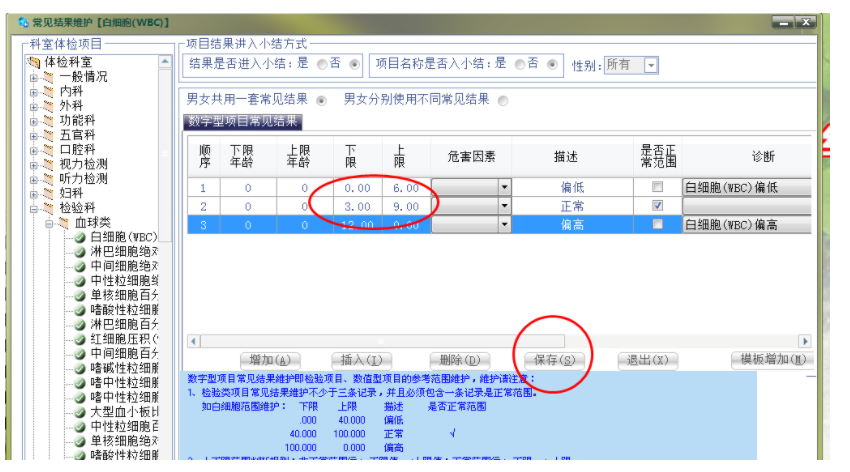Select the 数字型项目常见结果 tab

click(x=242, y=121)
